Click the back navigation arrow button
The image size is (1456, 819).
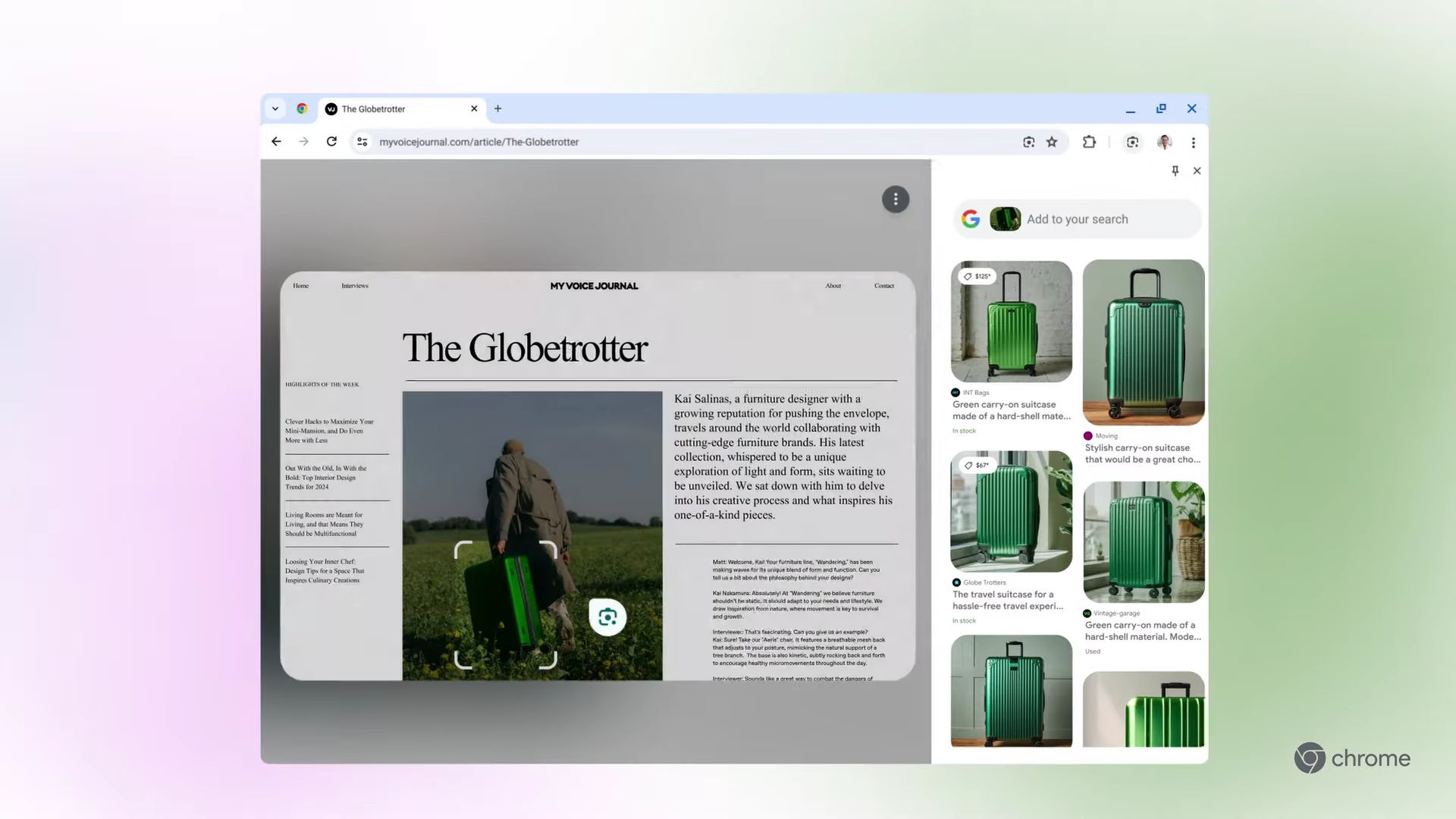[x=275, y=142]
